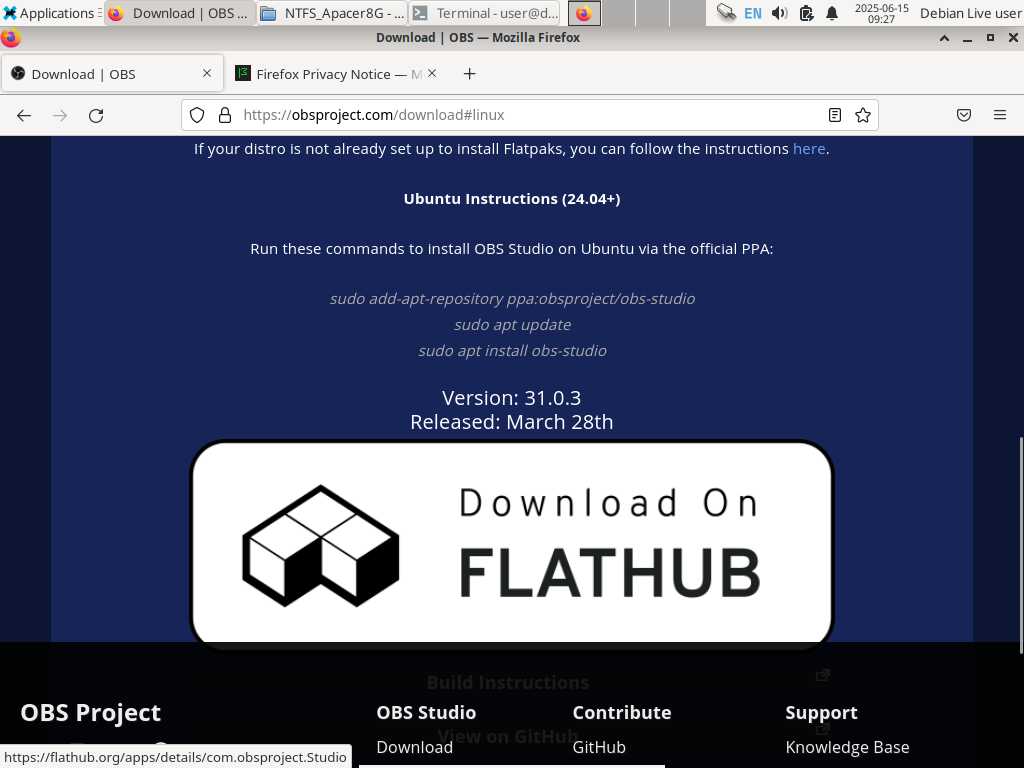
Task: Open the Firefox hamburger application menu
Action: [1000, 116]
